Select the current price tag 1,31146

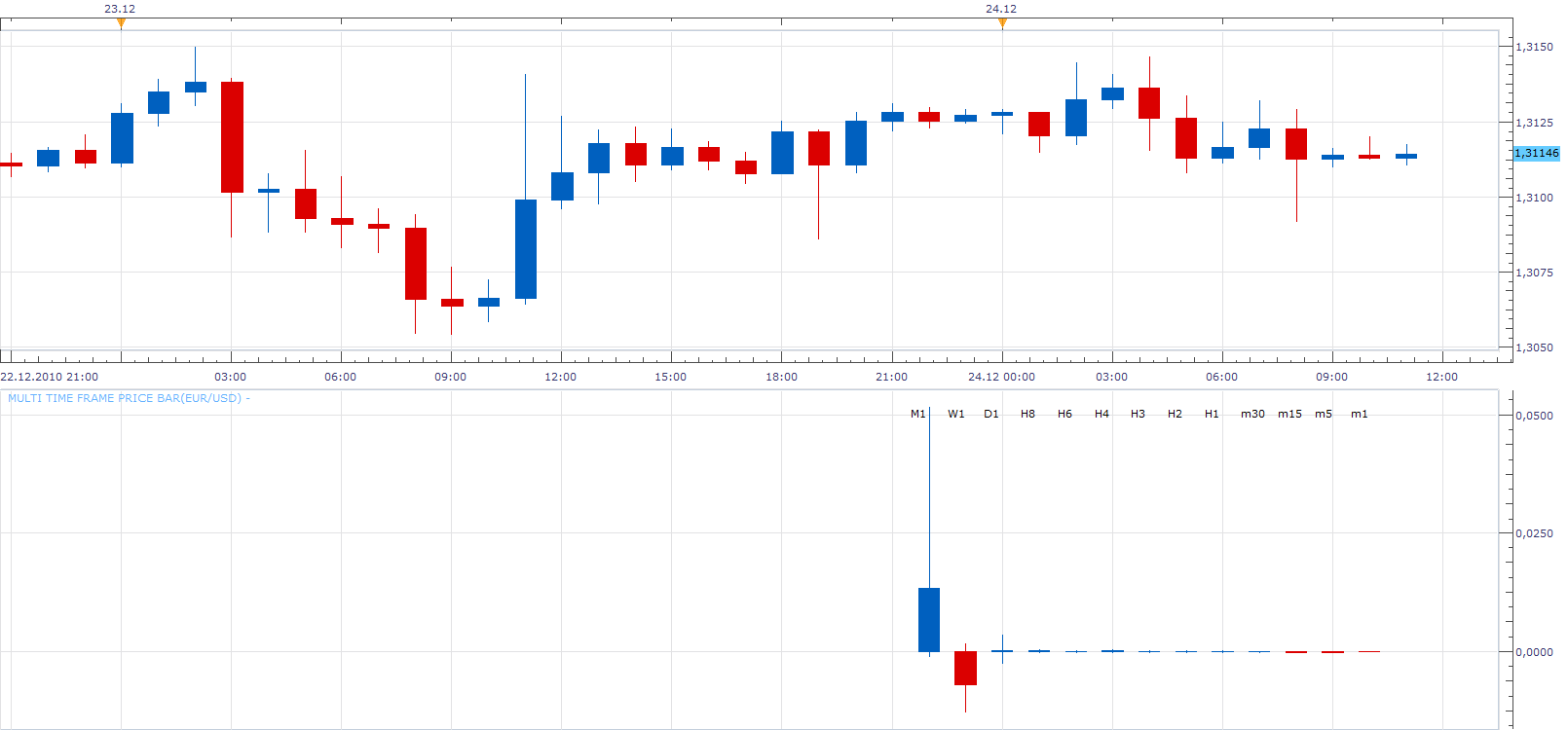point(1537,153)
